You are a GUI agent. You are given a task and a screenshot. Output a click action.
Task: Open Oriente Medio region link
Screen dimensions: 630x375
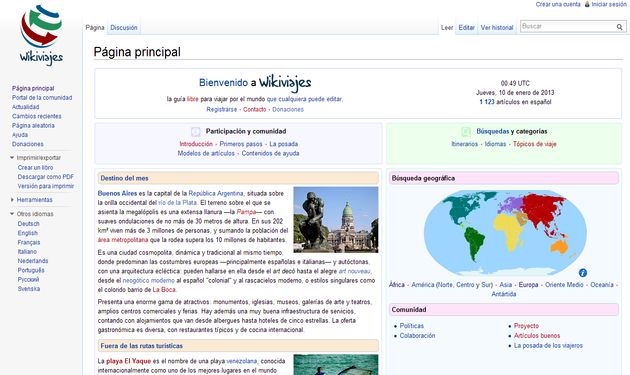(x=564, y=285)
